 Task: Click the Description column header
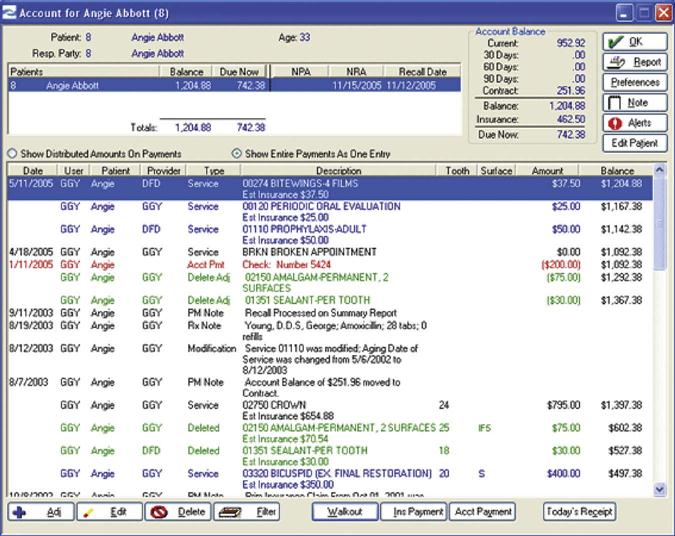tap(338, 171)
